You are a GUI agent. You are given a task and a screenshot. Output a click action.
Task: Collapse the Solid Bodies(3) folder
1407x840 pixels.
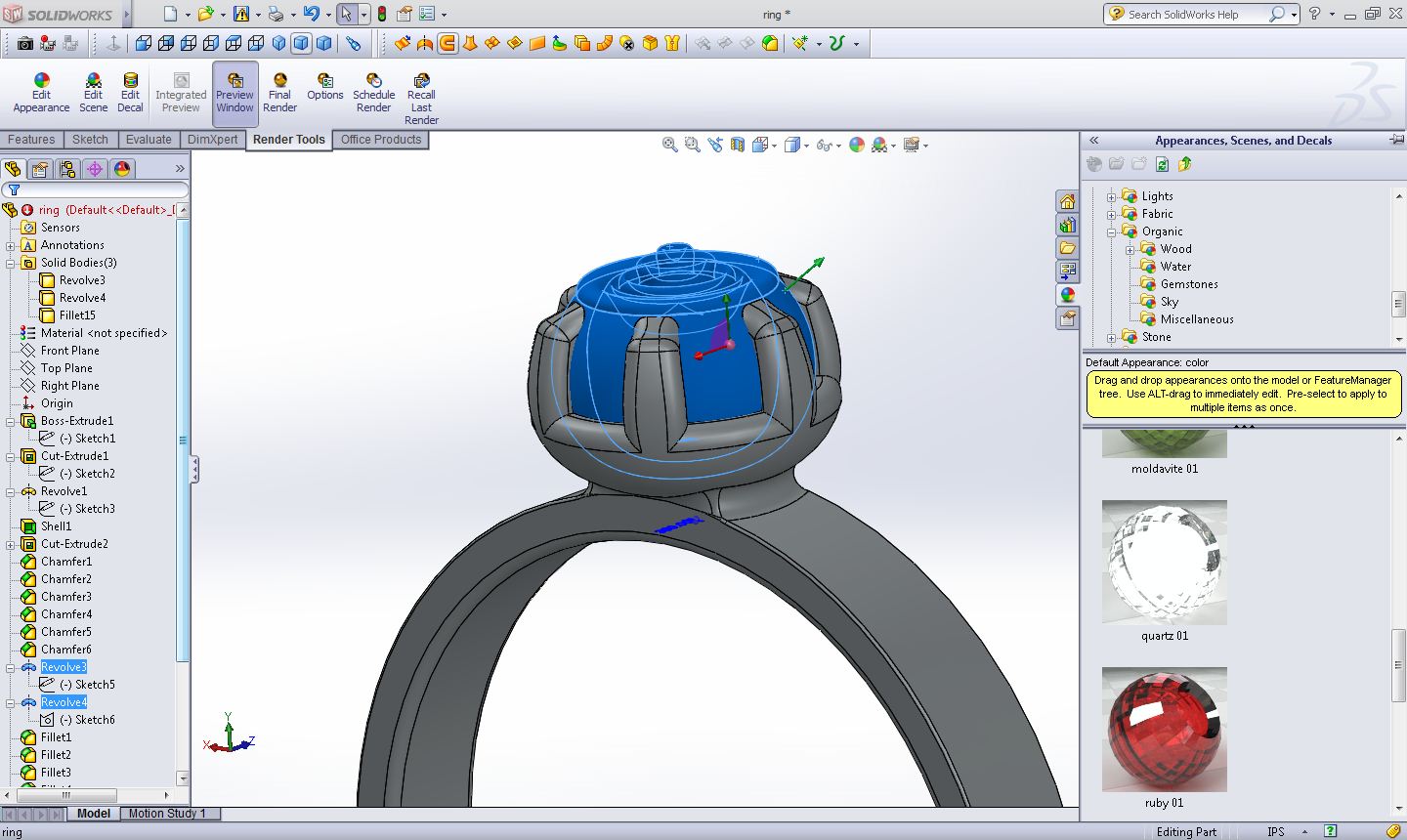(x=11, y=263)
